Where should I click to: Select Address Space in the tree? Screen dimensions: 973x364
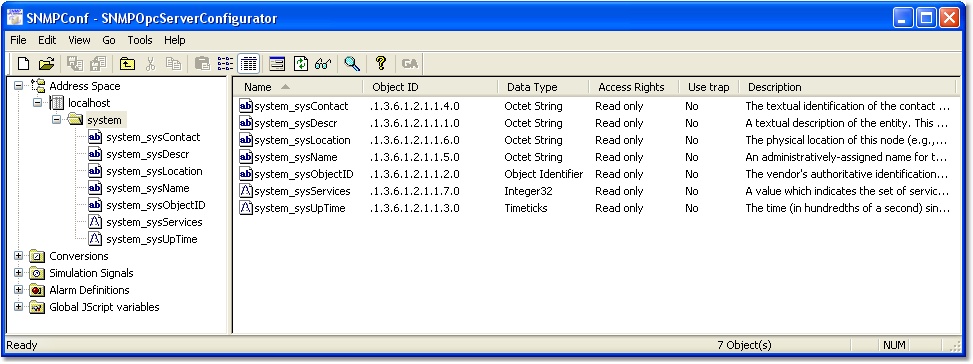coord(85,86)
